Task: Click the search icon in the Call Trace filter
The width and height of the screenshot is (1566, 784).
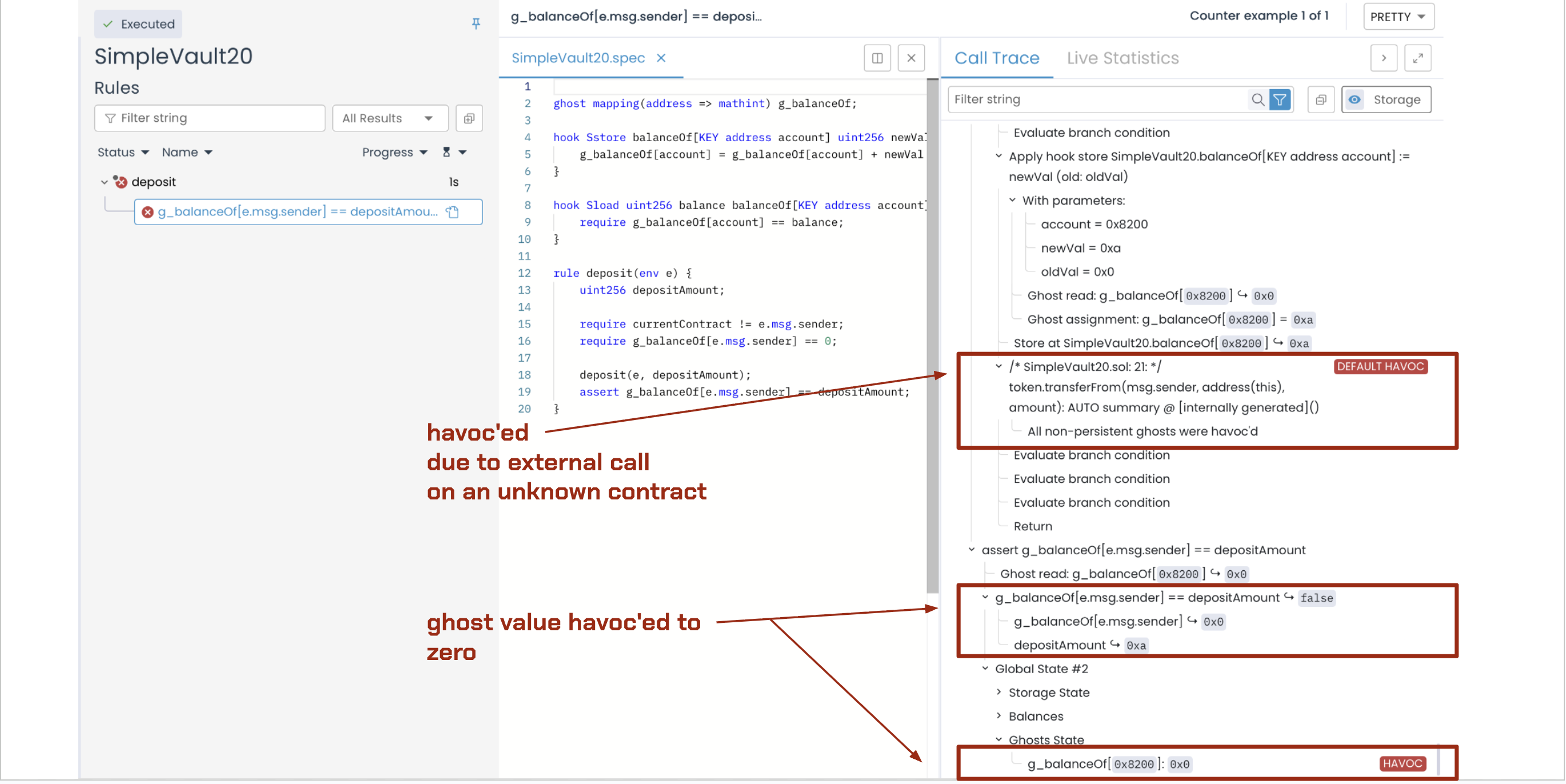Action: point(1258,99)
